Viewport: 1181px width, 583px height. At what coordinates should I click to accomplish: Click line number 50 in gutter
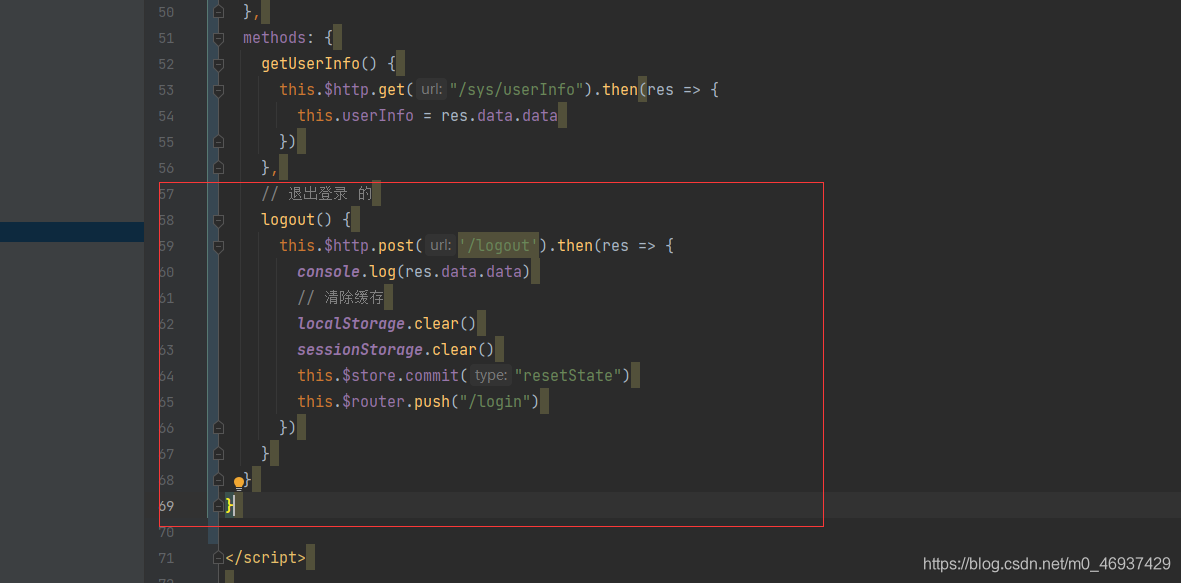point(166,12)
